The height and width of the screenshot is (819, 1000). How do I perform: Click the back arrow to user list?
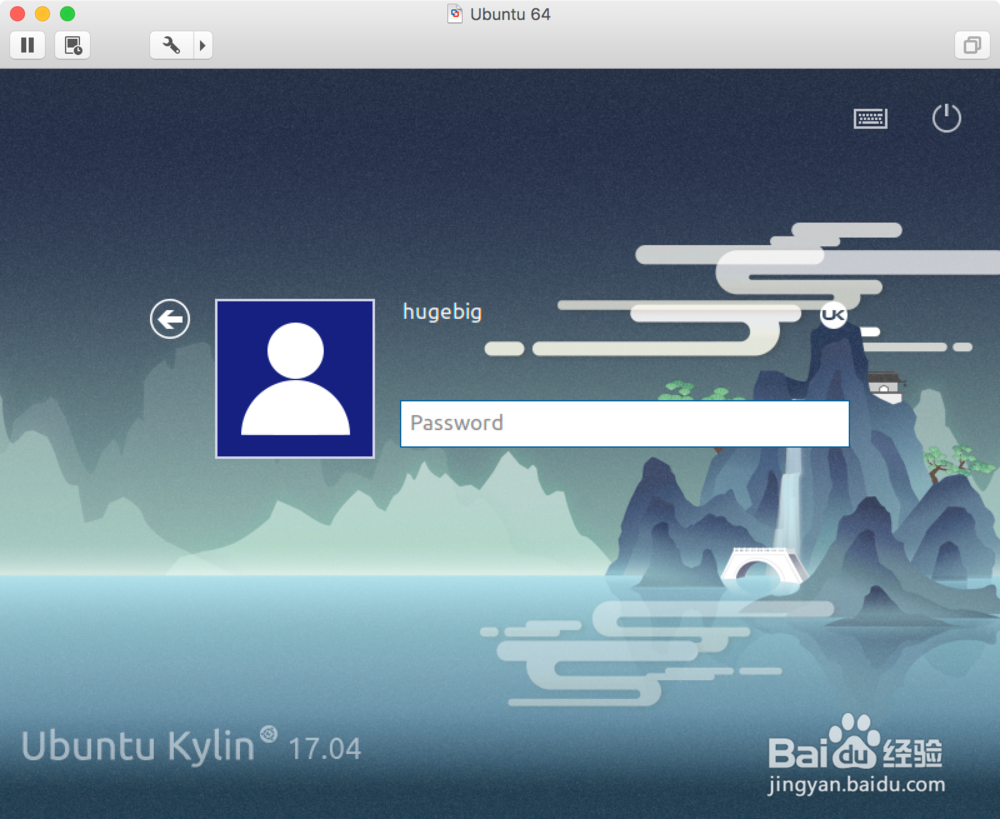pos(170,319)
